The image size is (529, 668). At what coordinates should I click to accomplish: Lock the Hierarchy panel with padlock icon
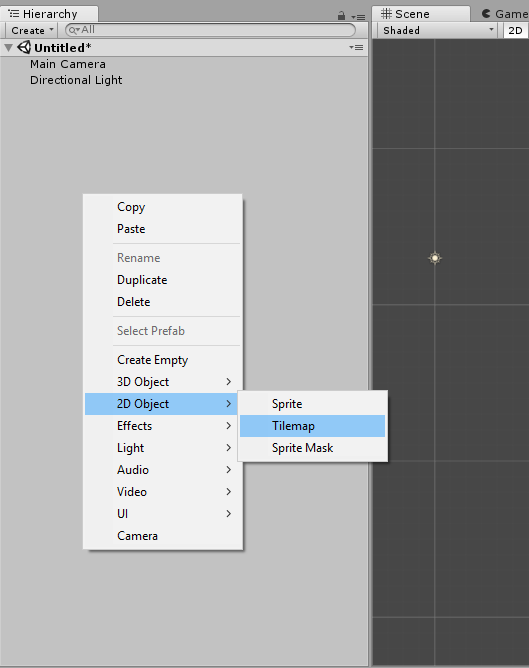click(341, 16)
